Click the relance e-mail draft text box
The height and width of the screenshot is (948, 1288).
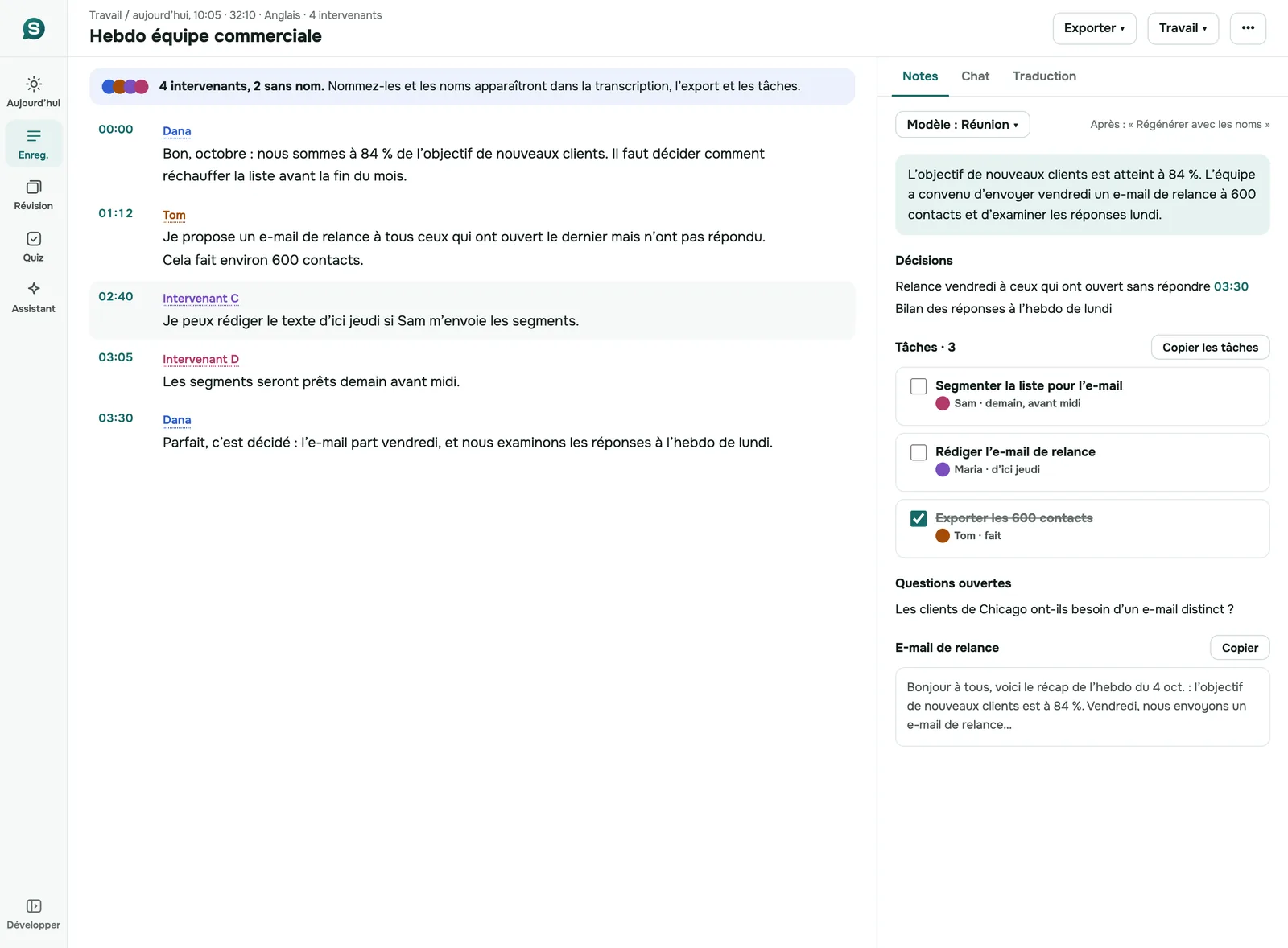[1082, 707]
